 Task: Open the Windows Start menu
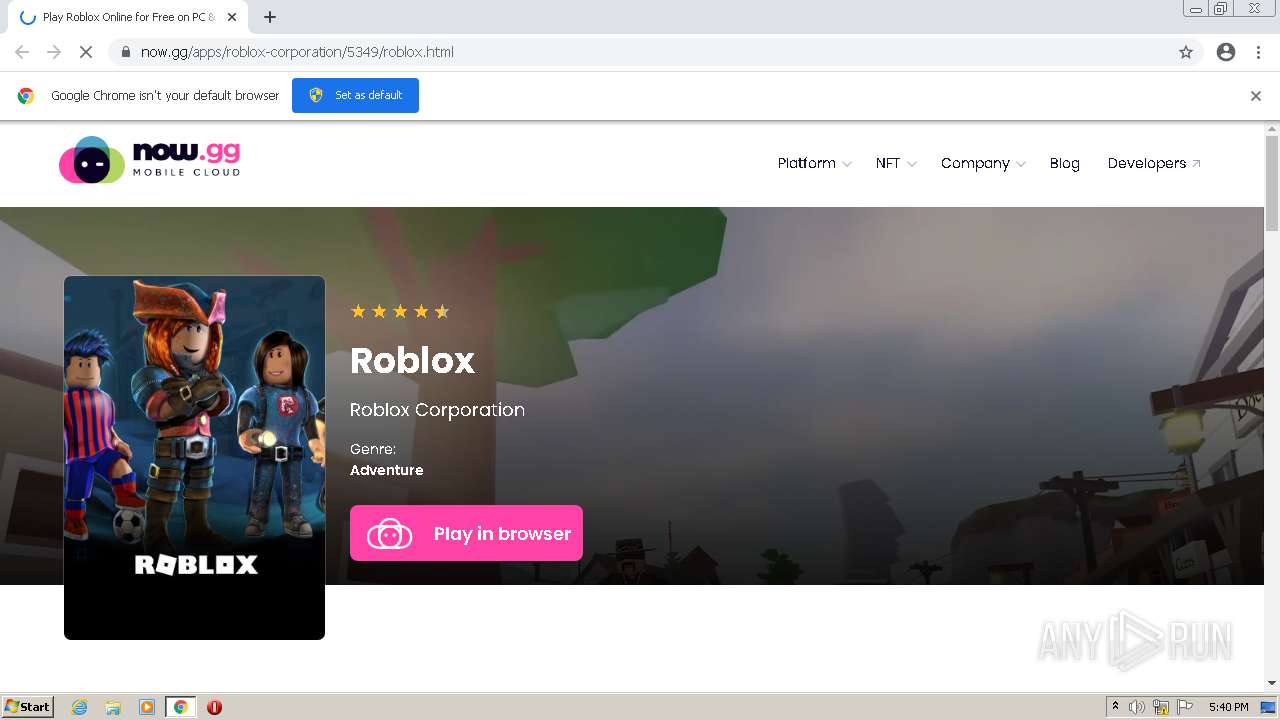click(x=28, y=707)
